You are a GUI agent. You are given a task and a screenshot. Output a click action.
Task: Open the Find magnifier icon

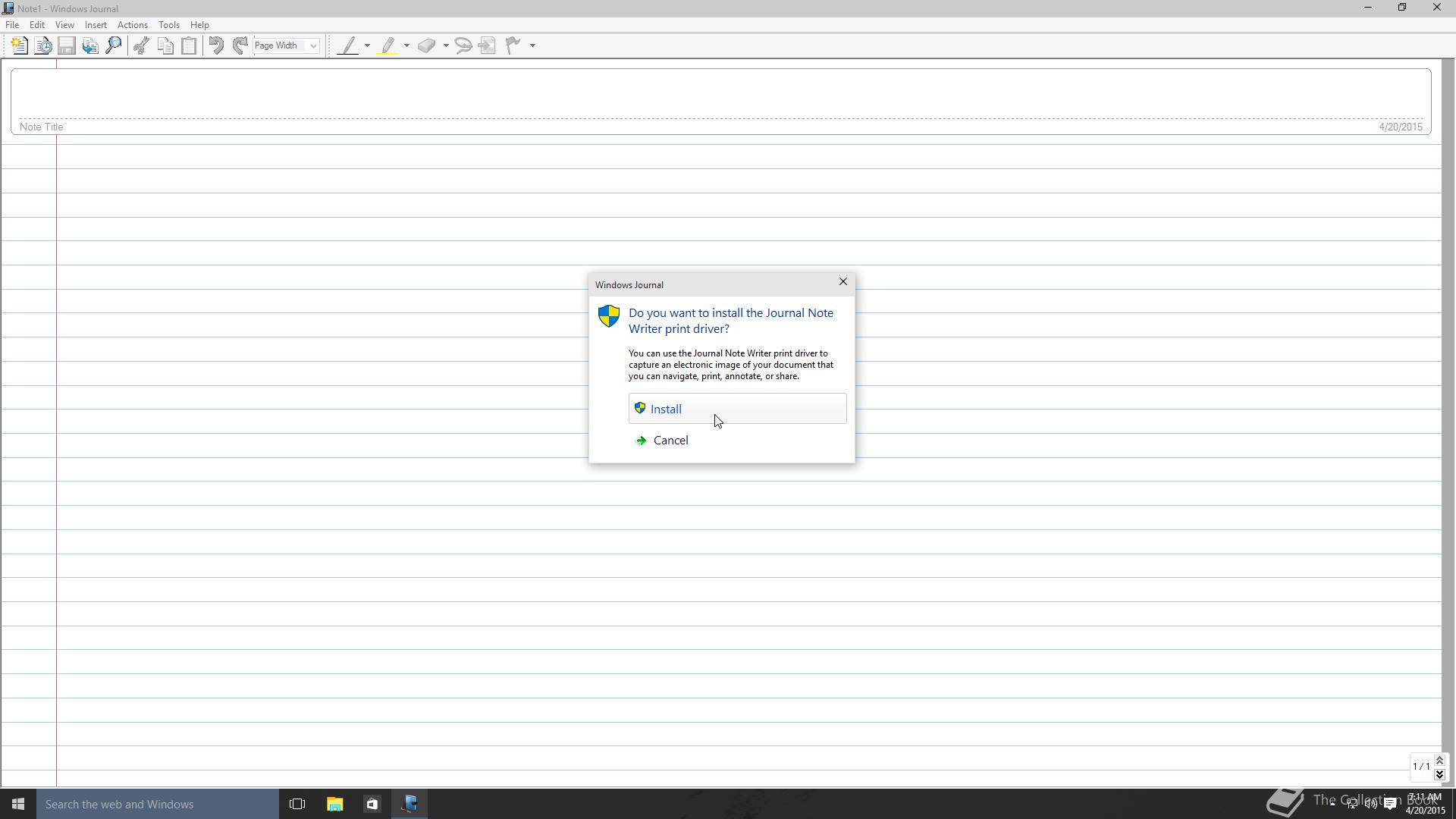(x=114, y=45)
